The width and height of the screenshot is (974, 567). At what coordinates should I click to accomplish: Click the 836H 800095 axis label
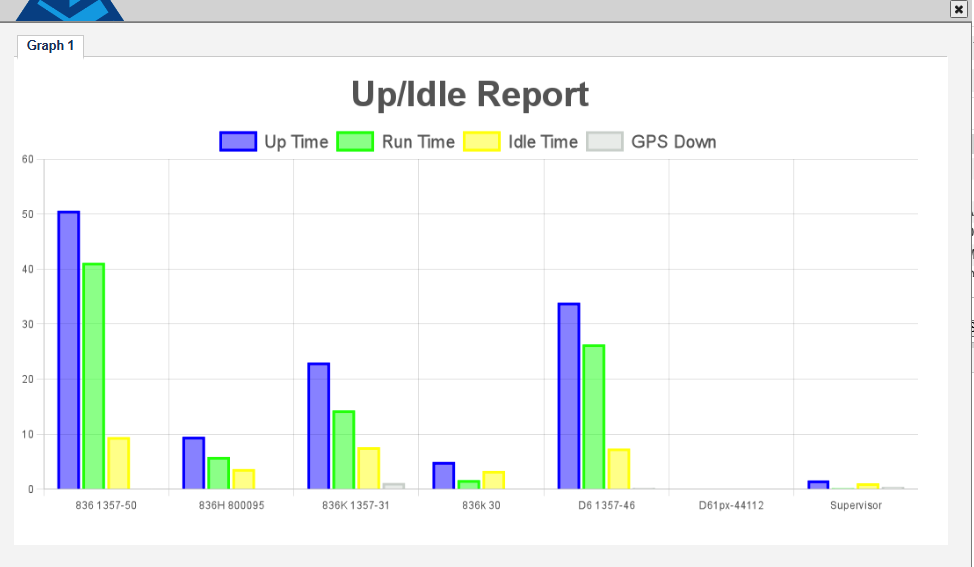click(x=231, y=506)
